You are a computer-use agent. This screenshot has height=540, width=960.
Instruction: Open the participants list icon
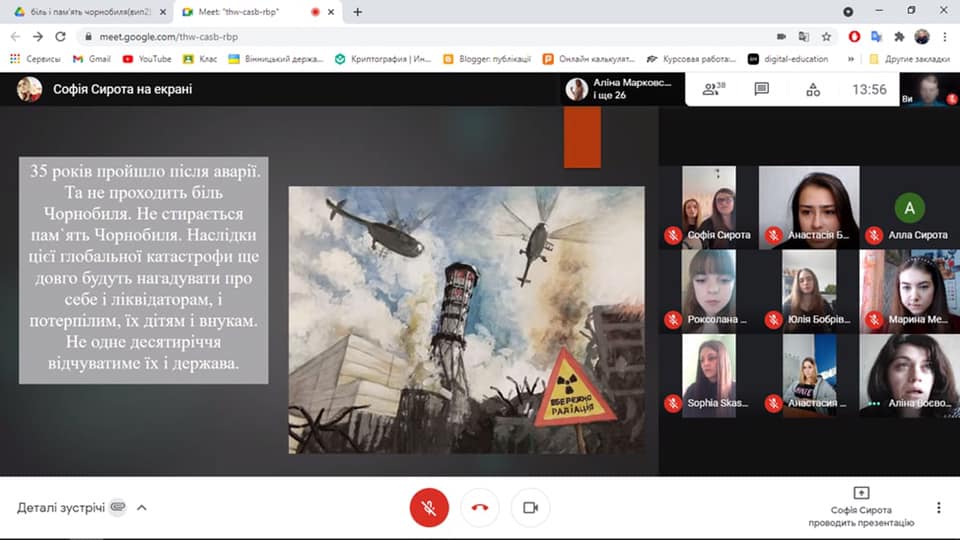[713, 89]
